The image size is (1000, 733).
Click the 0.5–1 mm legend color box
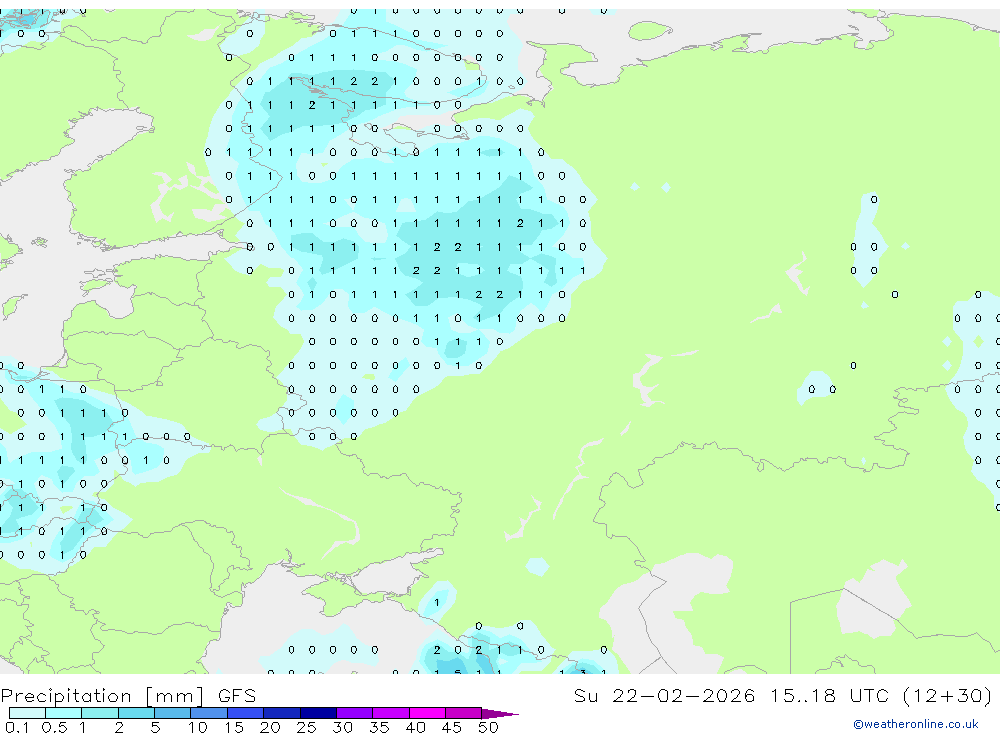coord(64,713)
